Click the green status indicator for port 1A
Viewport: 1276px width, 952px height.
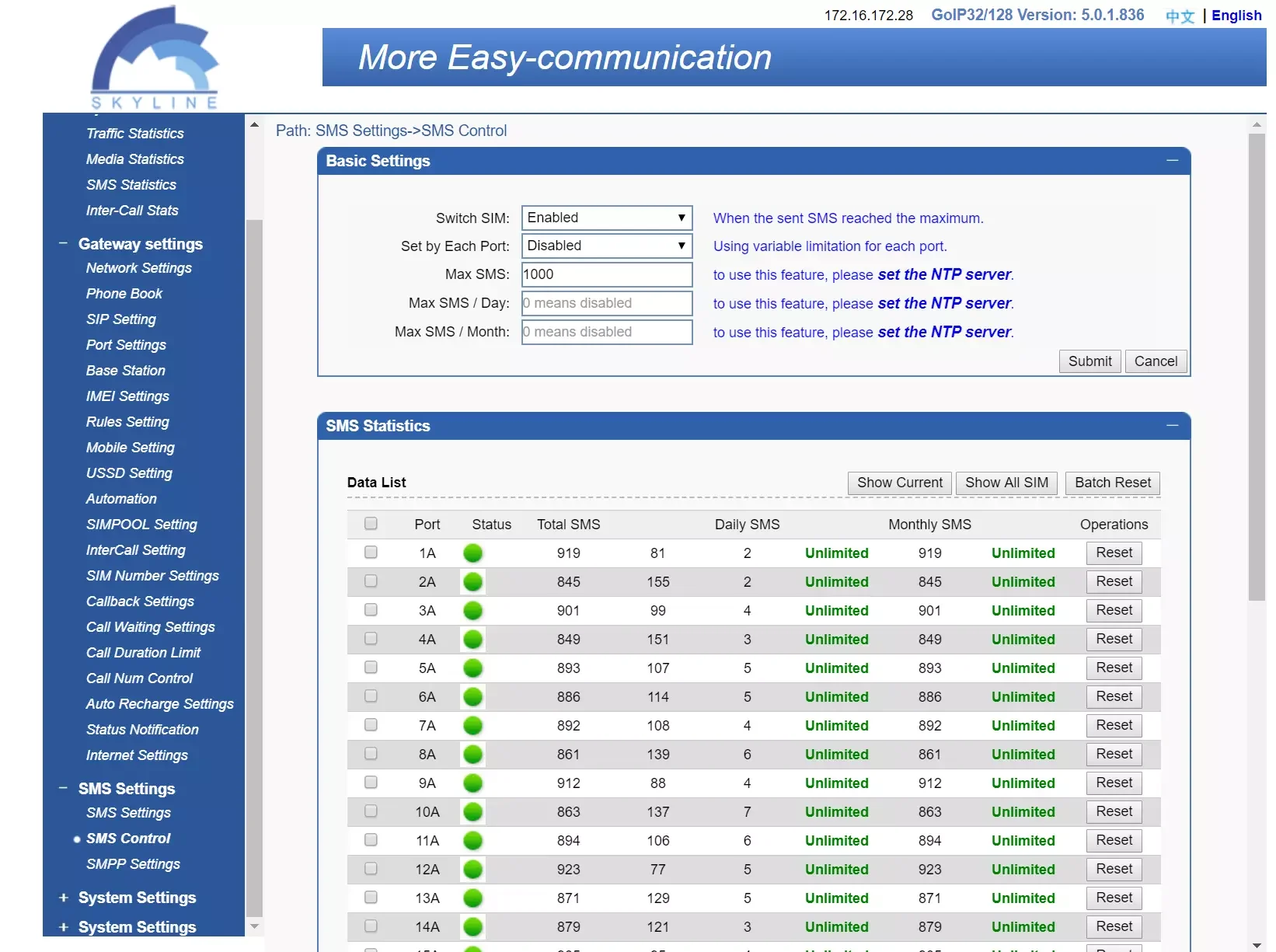472,553
